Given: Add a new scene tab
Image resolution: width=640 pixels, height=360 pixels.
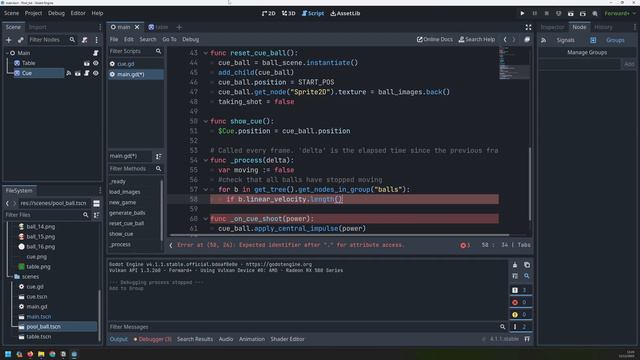Looking at the screenshot, I should coord(179,27).
